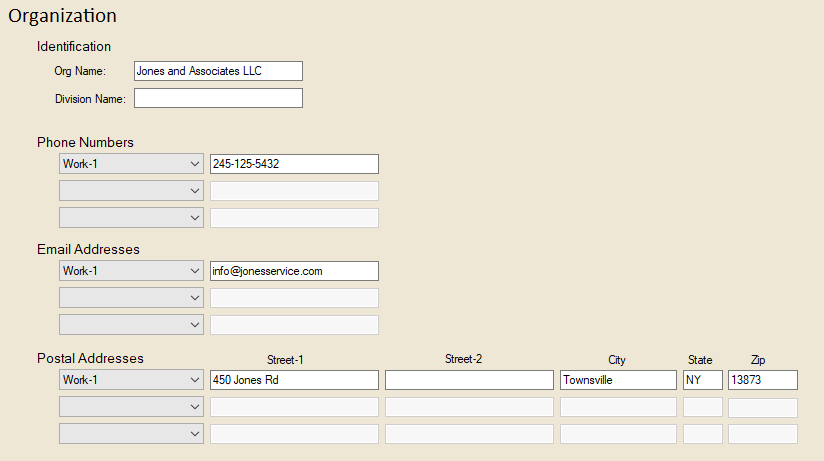Focus the empty Division Name field
The width and height of the screenshot is (824, 461).
[218, 98]
